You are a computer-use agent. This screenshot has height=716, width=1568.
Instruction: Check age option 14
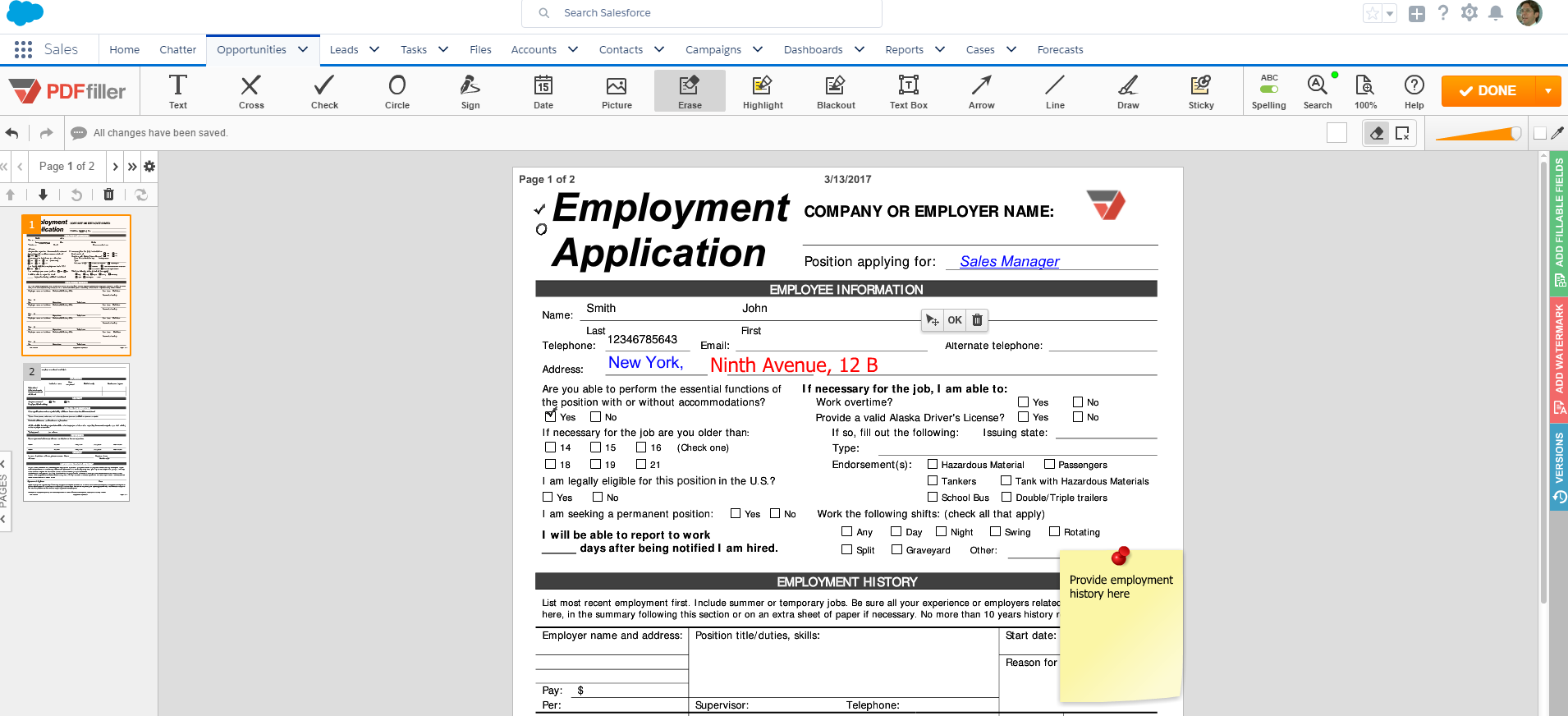click(551, 447)
